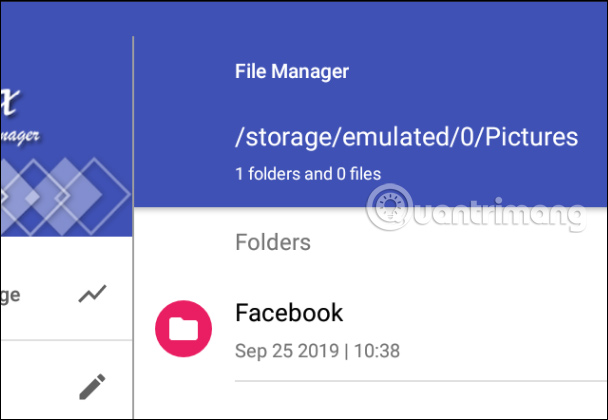Click the pencil edit icon in sidebar
This screenshot has height=420, width=608.
[93, 385]
